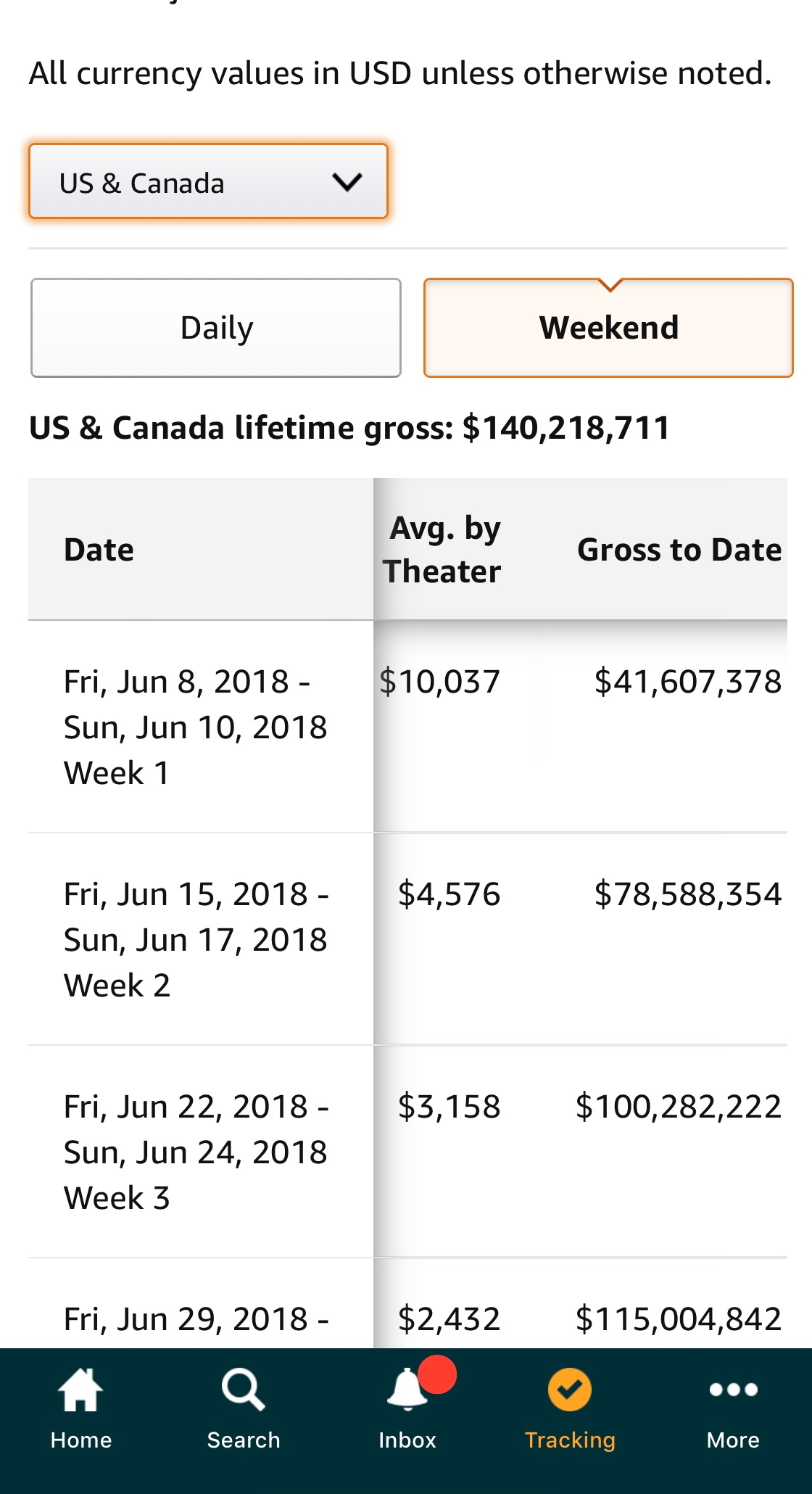Open the Tracking checkmark icon

tap(570, 1390)
